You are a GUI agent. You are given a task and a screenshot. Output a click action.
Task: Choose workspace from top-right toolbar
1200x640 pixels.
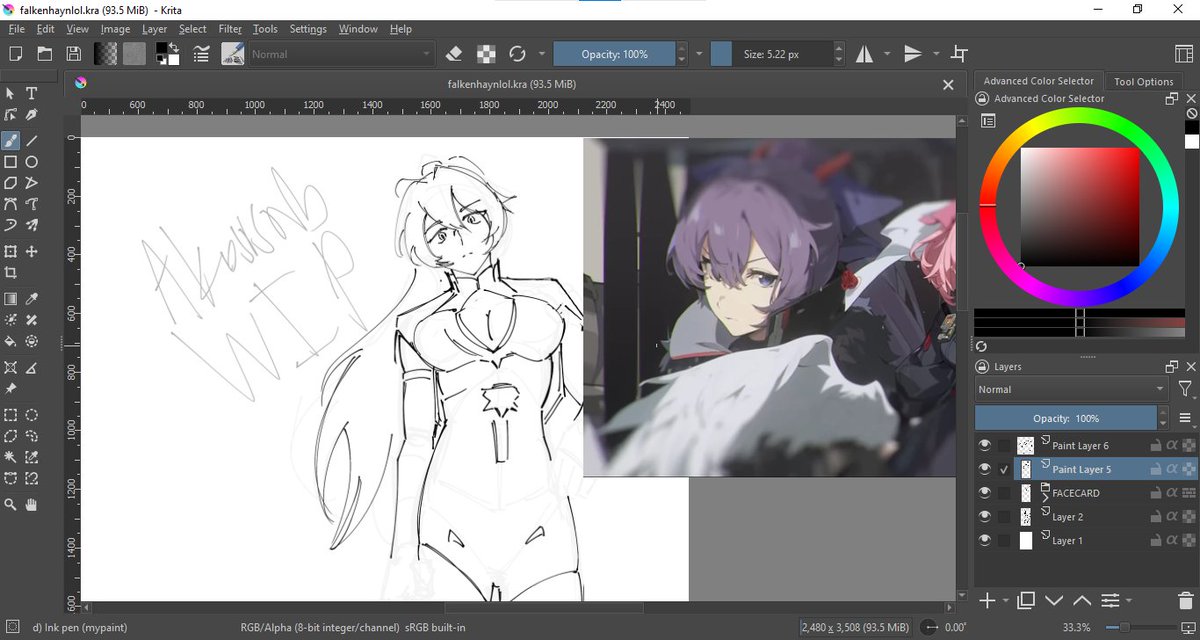pyautogui.click(x=1183, y=54)
